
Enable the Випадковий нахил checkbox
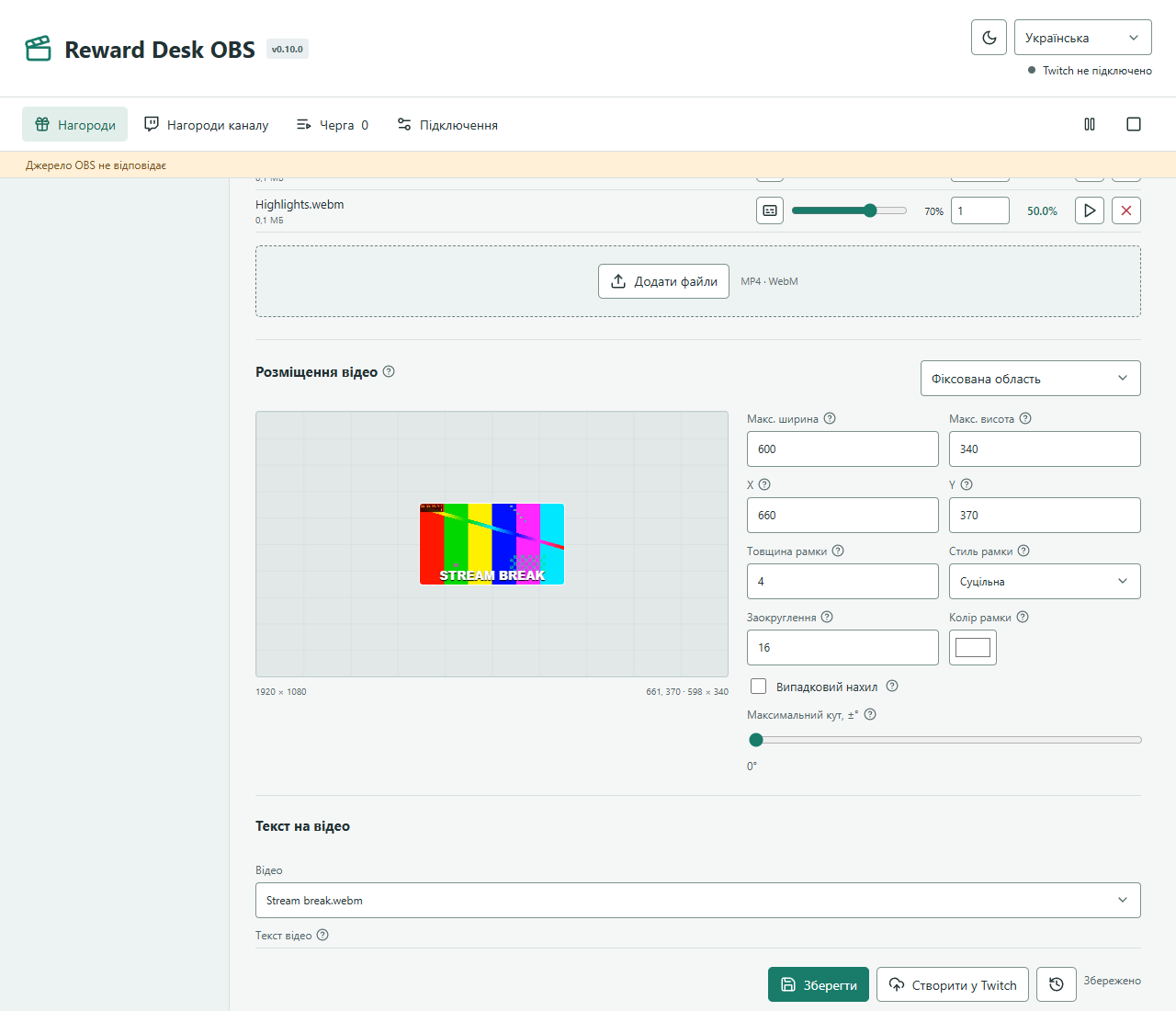point(758,686)
